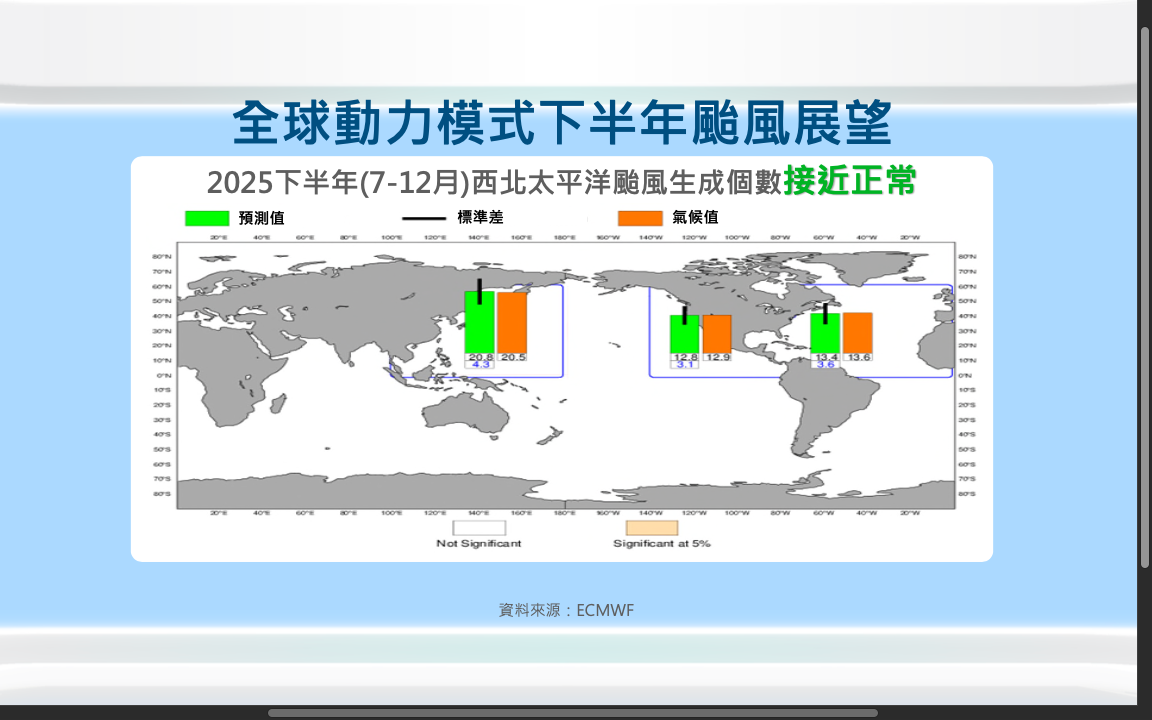Viewport: 1152px width, 720px height.
Task: Click the green bar above 13.4
Action: (x=825, y=334)
